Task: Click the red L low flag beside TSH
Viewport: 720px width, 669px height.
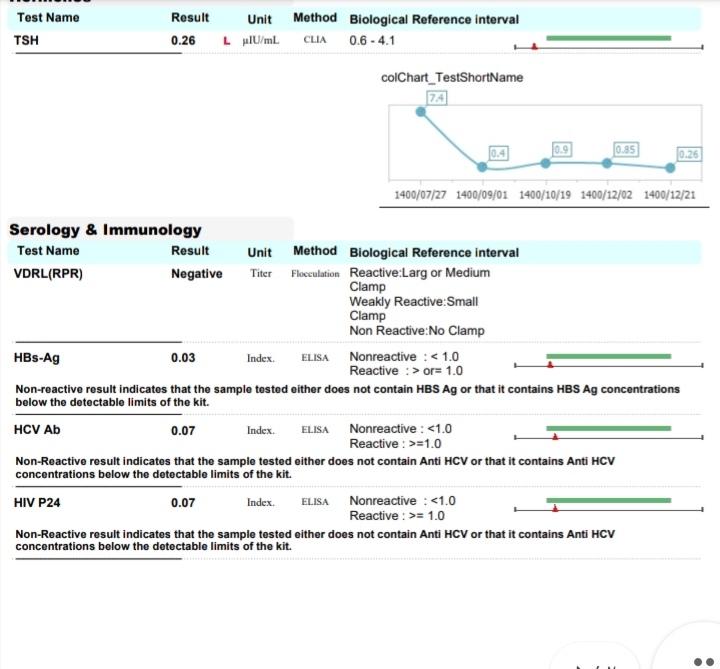Action: click(226, 41)
